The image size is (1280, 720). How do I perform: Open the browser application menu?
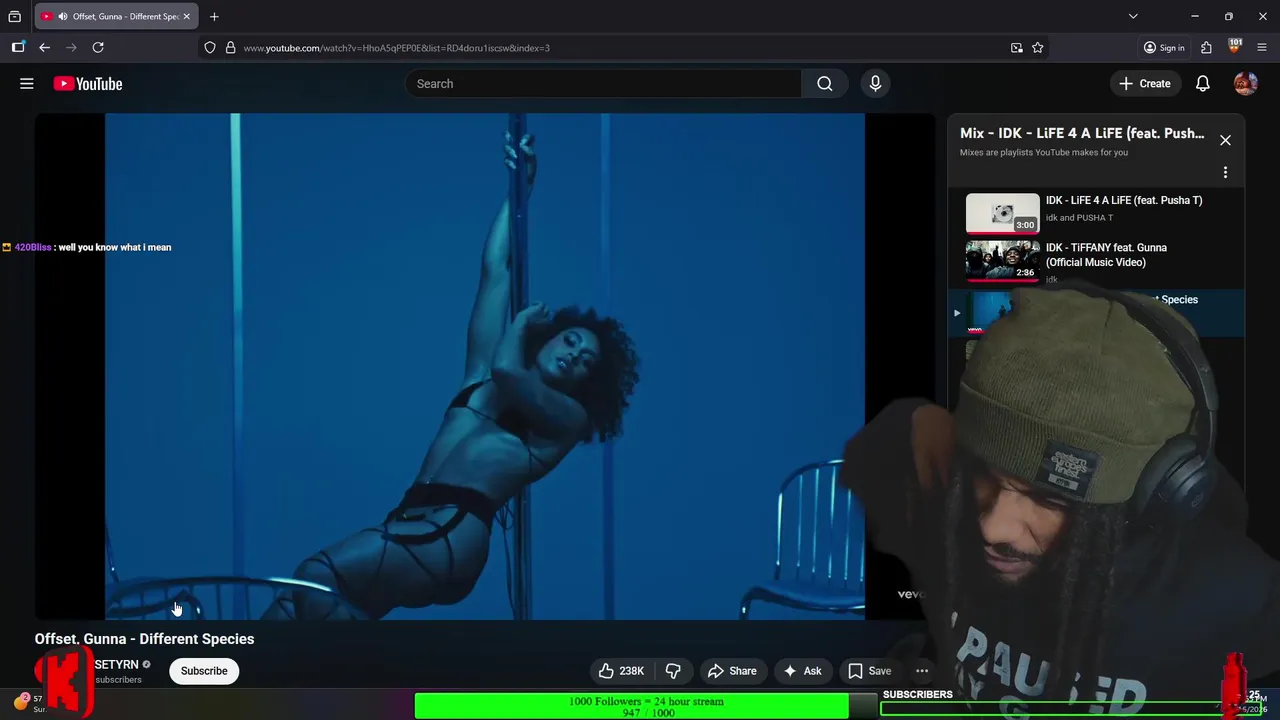click(1262, 47)
